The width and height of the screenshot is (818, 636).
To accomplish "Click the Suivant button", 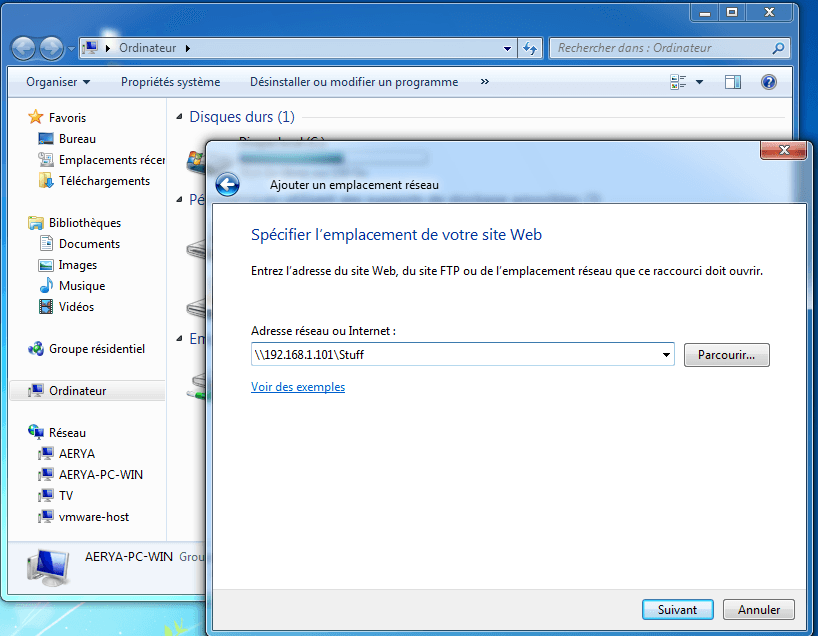I will (x=677, y=609).
